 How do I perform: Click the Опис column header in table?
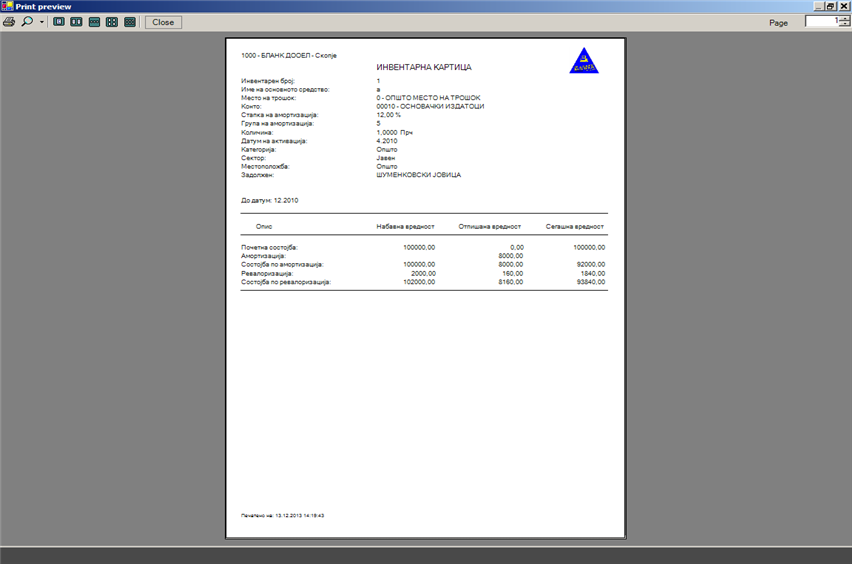(264, 226)
